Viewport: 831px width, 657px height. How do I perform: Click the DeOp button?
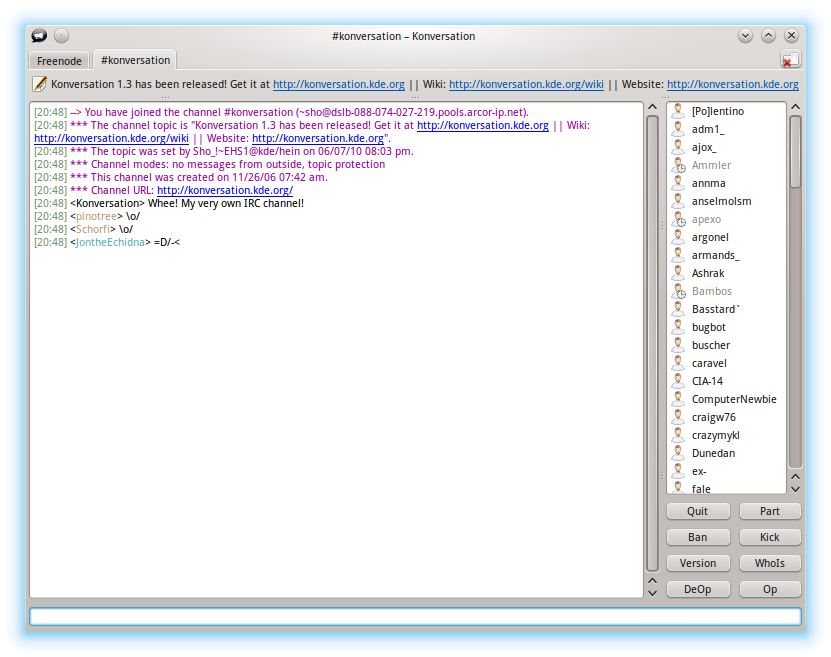click(x=697, y=589)
